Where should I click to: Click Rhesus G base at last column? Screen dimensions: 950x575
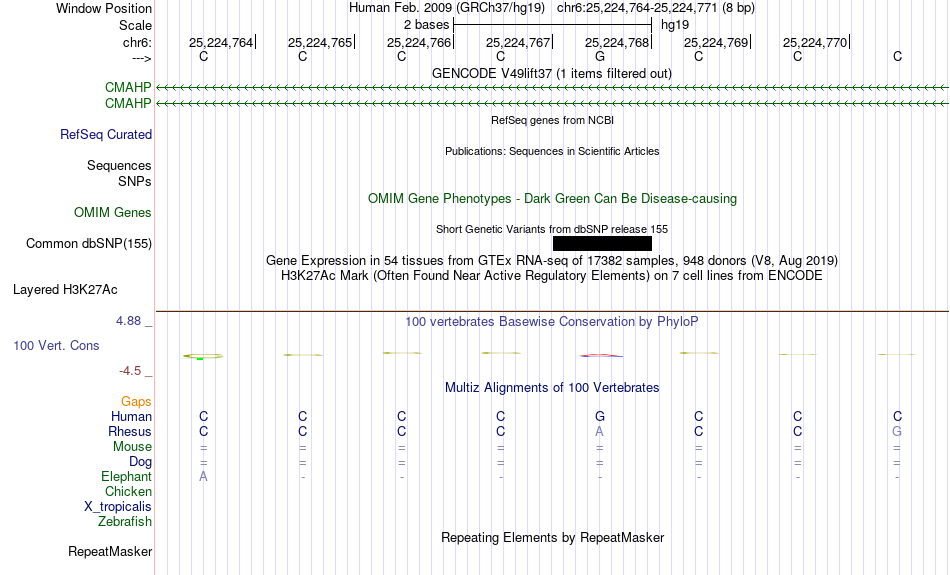[897, 431]
